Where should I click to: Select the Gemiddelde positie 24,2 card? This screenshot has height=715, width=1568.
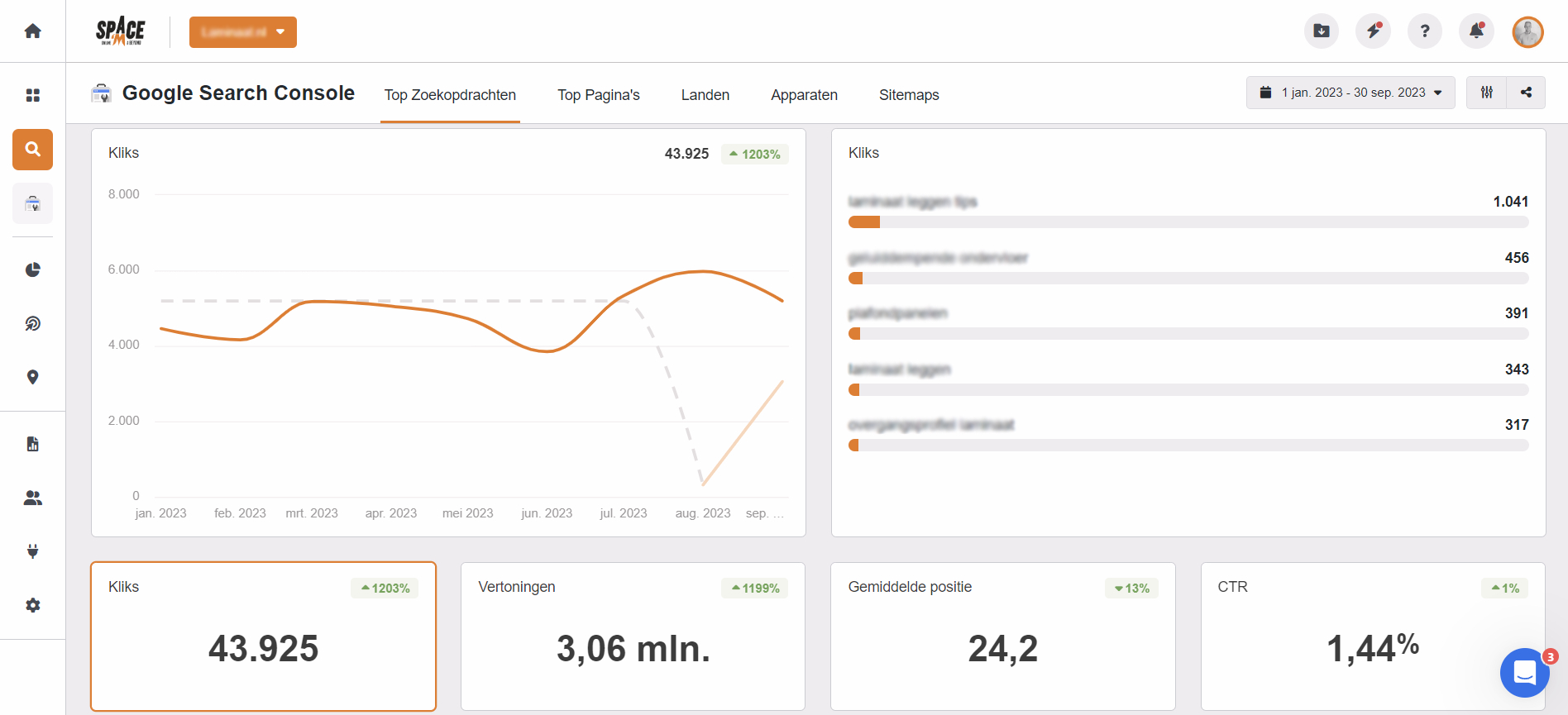point(1002,636)
